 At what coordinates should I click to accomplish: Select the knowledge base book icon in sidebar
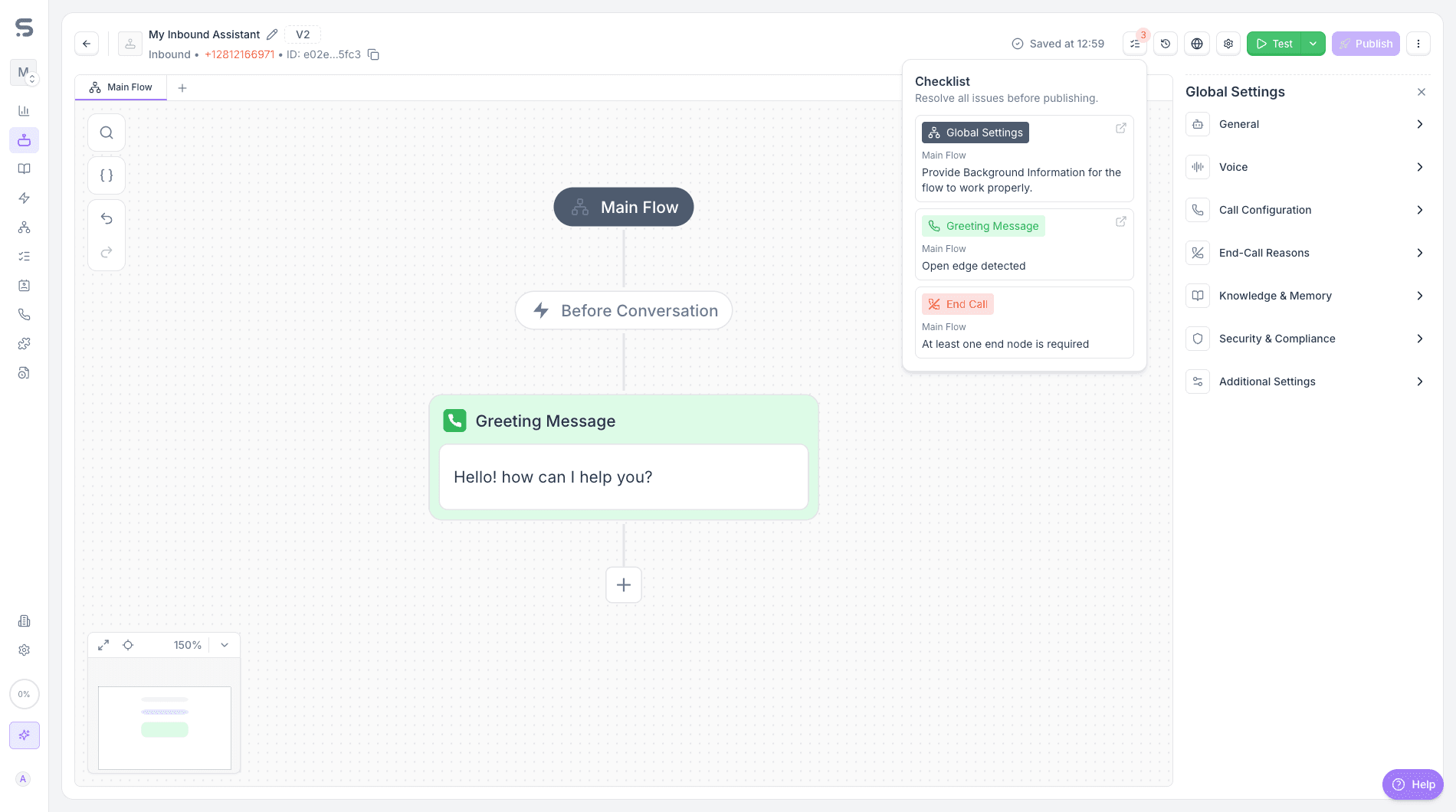(24, 169)
